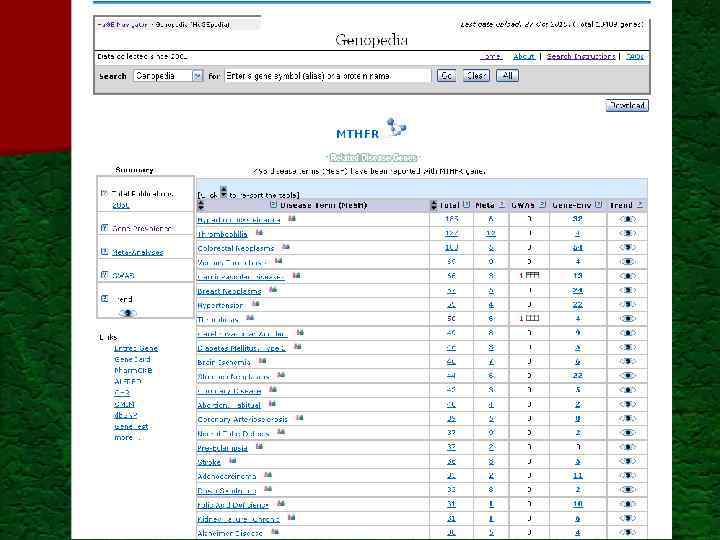
Task: Open chart icon next to Colorectal Neoplasms
Action: coord(286,247)
